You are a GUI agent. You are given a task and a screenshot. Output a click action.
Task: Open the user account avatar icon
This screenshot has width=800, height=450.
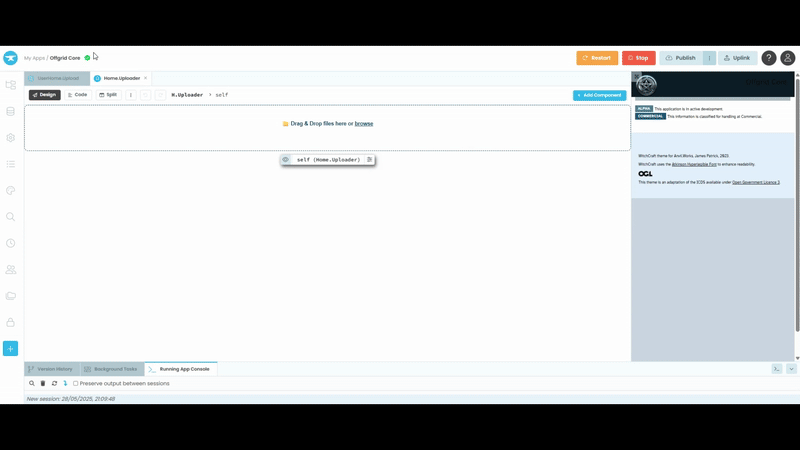[788, 58]
